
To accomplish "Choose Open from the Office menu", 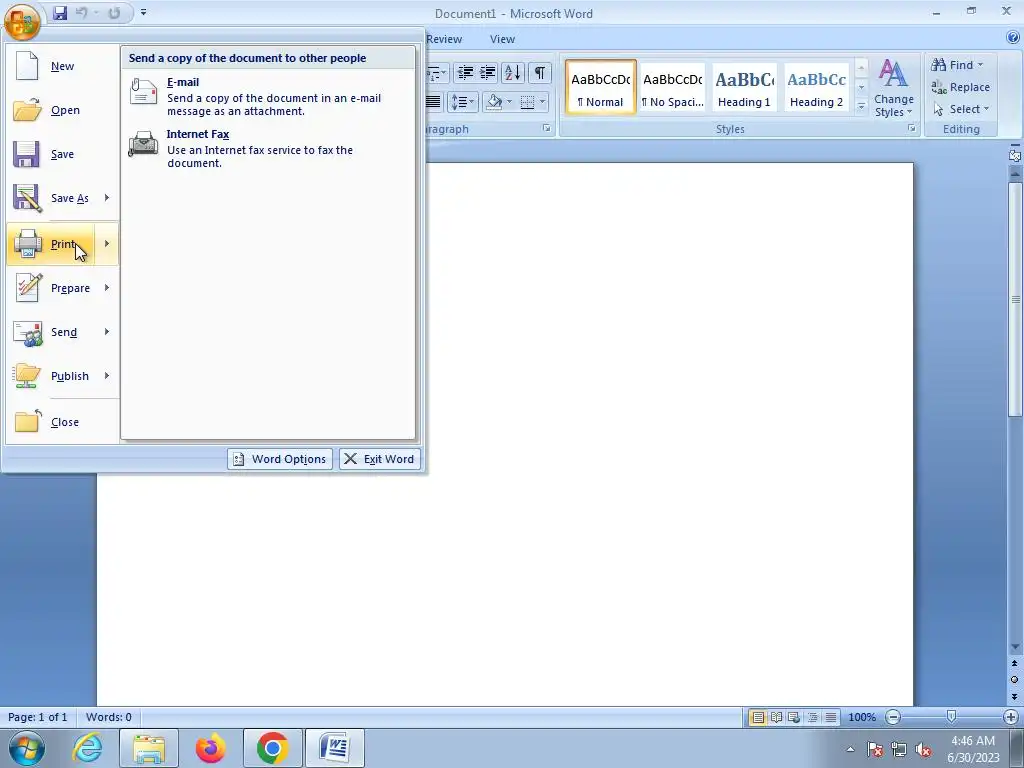I will pyautogui.click(x=63, y=110).
